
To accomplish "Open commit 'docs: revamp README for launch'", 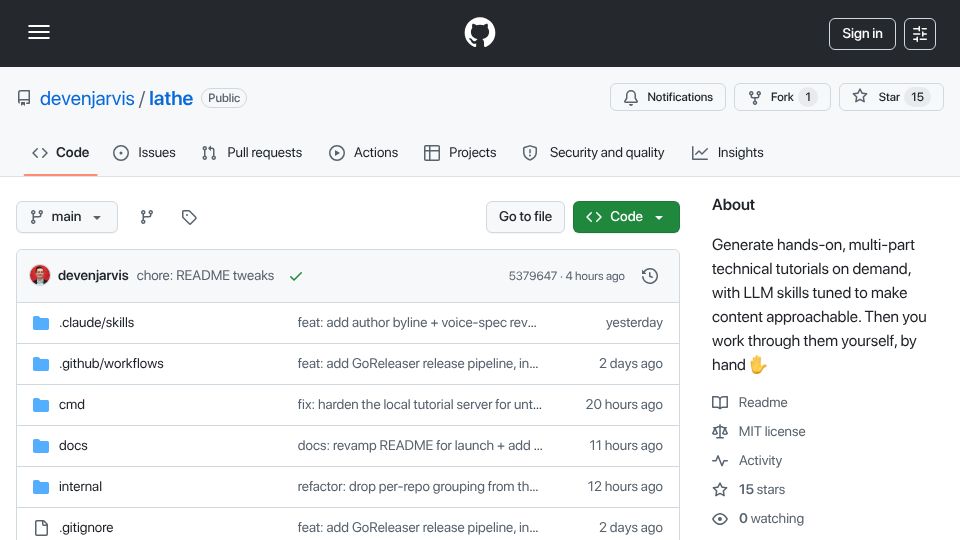I will pyautogui.click(x=420, y=446).
